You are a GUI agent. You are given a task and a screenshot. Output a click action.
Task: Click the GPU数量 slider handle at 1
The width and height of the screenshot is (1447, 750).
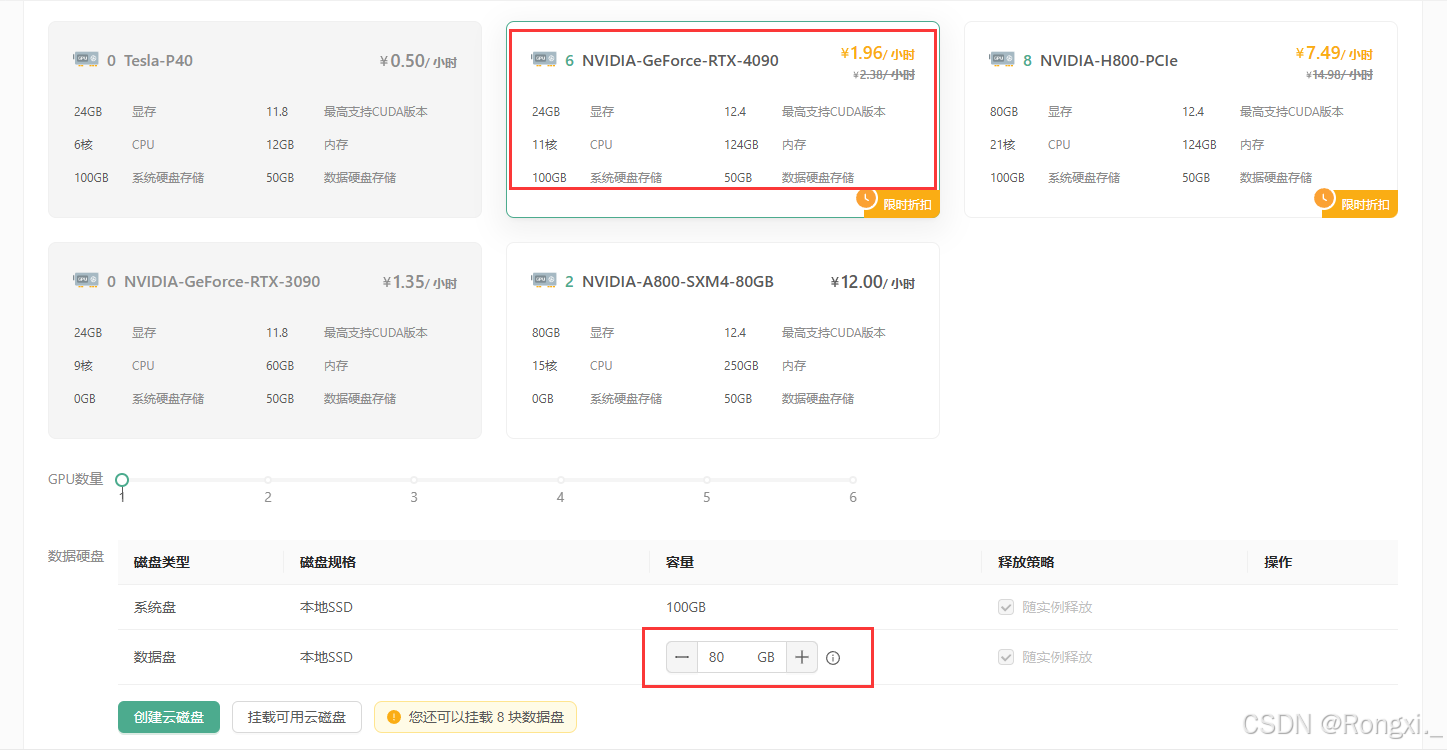point(122,480)
